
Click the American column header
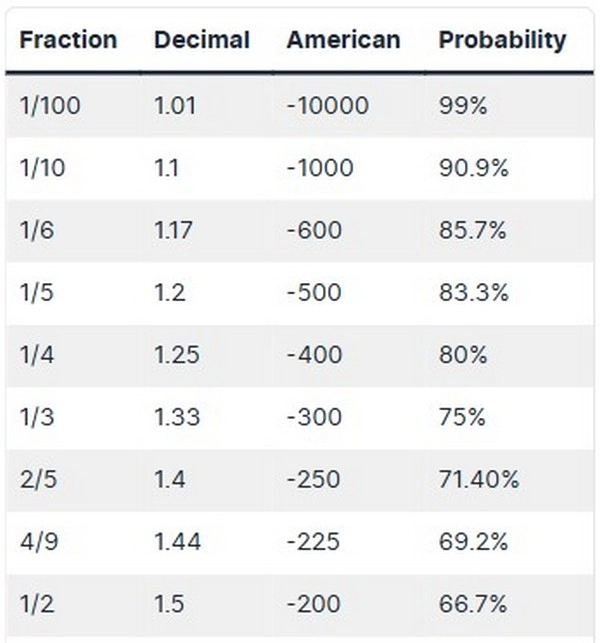[343, 40]
